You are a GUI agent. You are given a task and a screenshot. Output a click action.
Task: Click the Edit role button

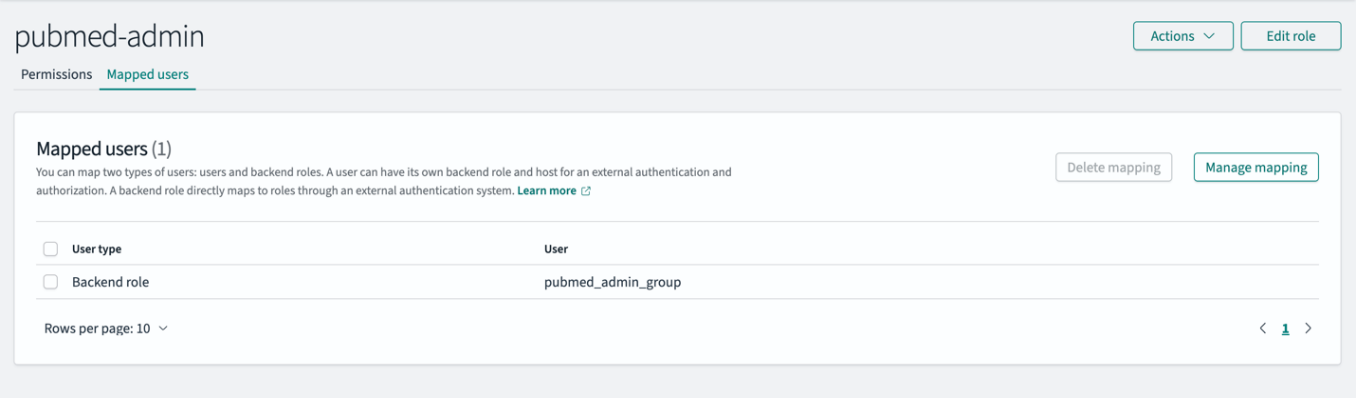pos(1290,36)
